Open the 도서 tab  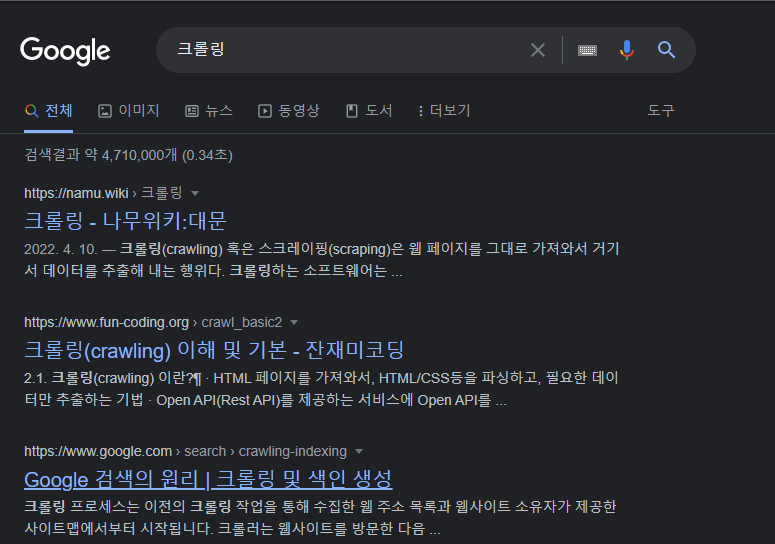click(369, 111)
